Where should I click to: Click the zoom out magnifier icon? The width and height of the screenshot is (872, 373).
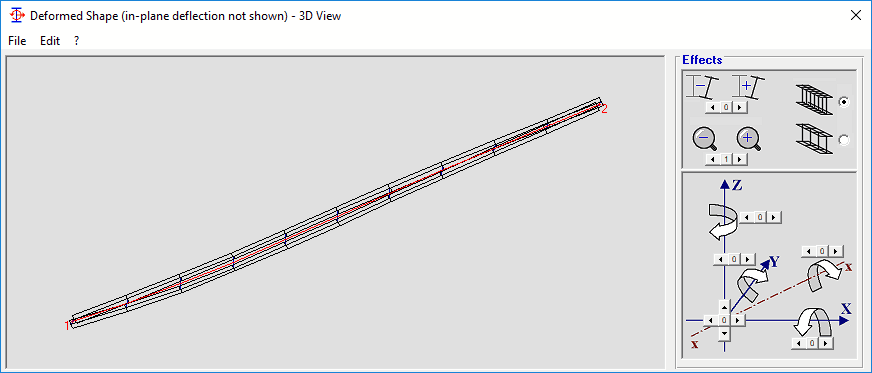tap(704, 138)
